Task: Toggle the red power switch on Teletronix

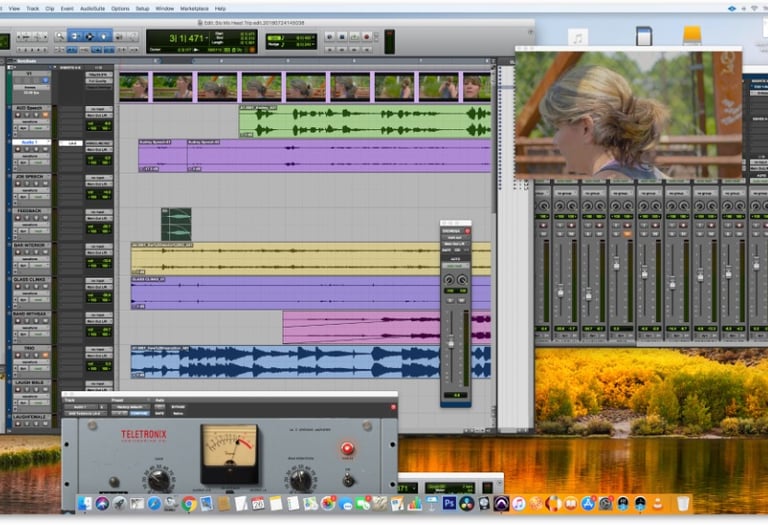Action: [348, 448]
